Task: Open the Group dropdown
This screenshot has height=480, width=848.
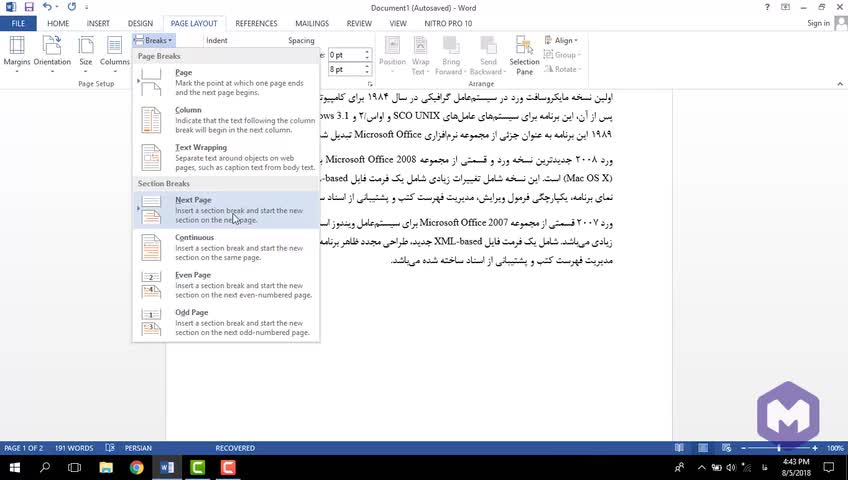Action: pyautogui.click(x=562, y=55)
